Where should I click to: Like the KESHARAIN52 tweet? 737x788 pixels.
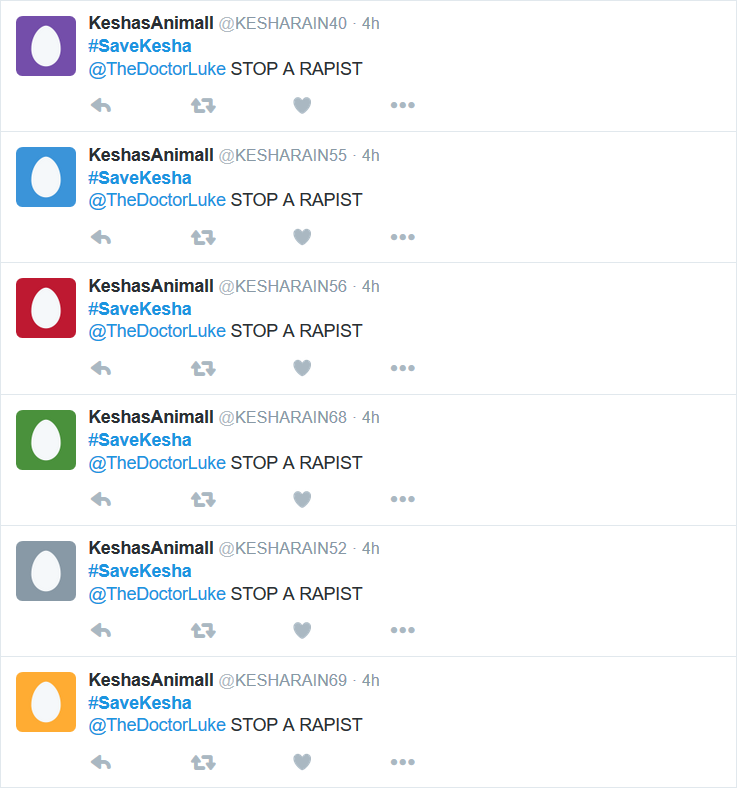point(302,630)
